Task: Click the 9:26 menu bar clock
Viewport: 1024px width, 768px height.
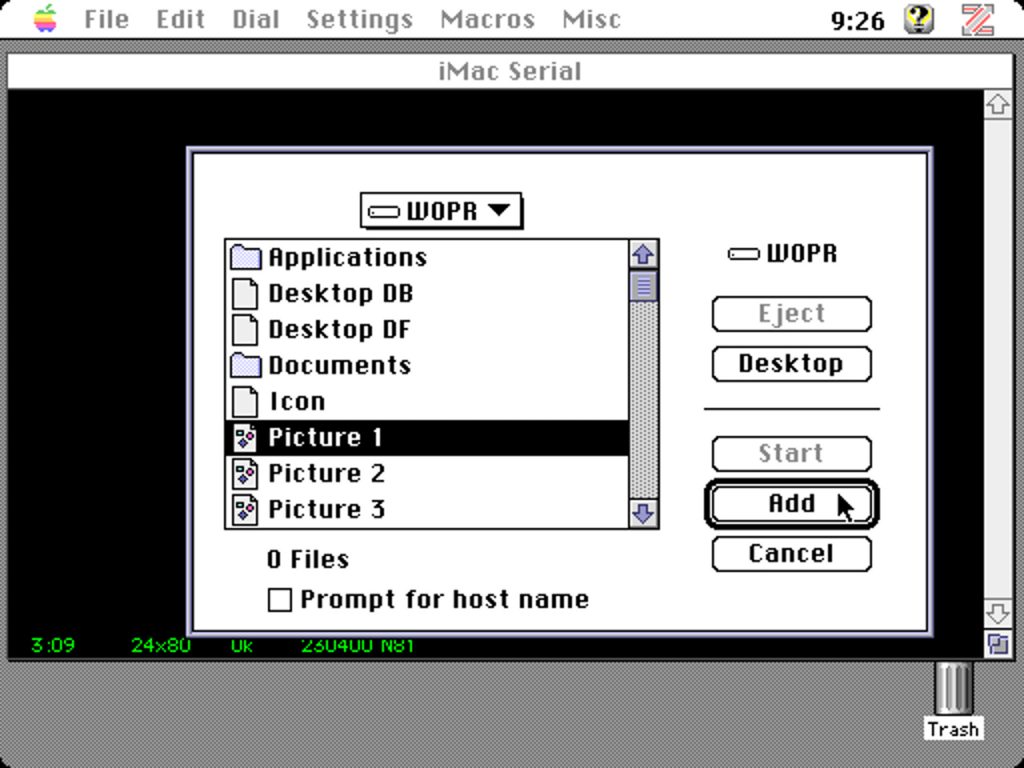Action: click(x=857, y=21)
